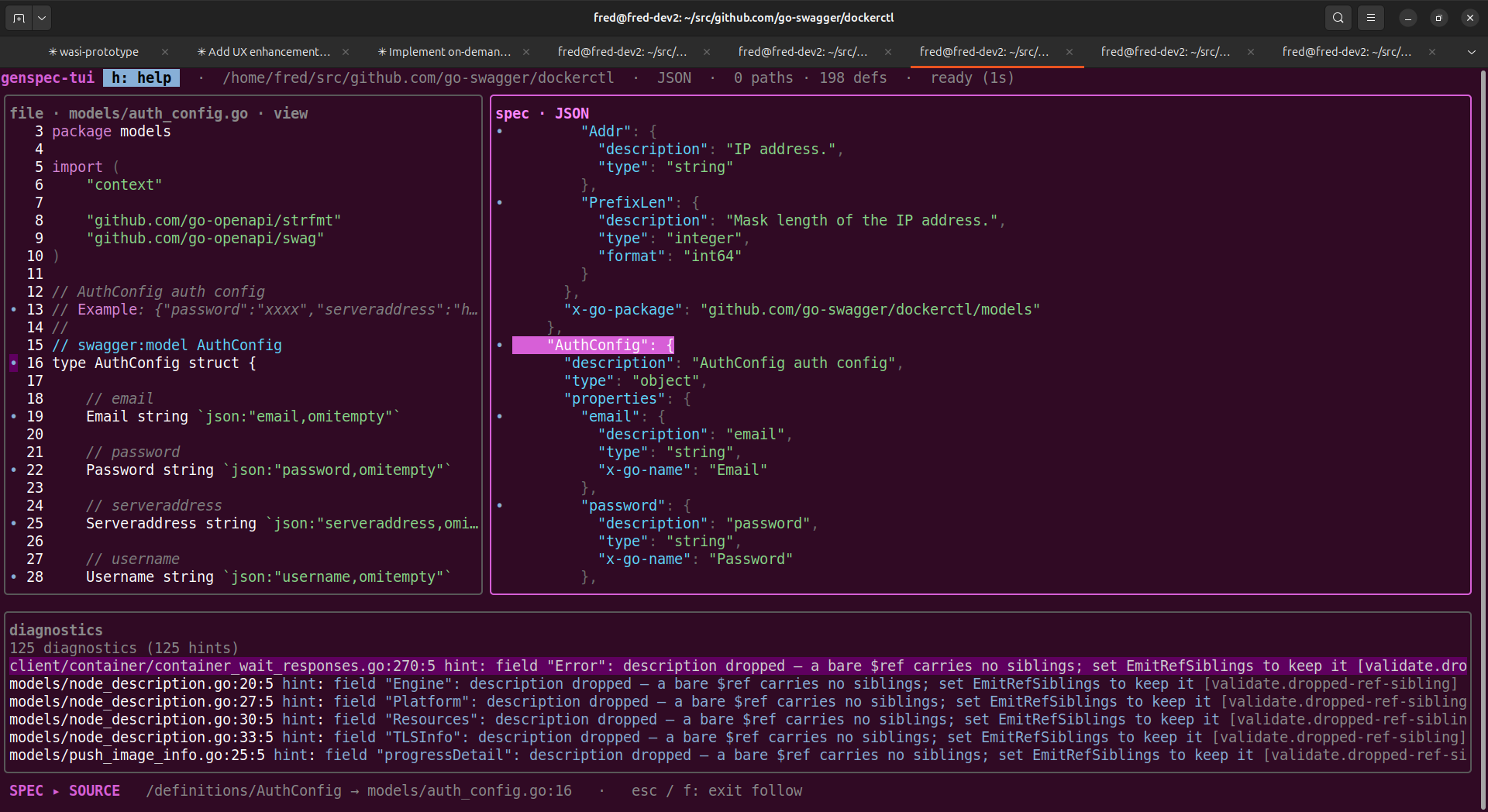Click the "properties": { line
This screenshot has height=812, width=1488.
click(627, 398)
